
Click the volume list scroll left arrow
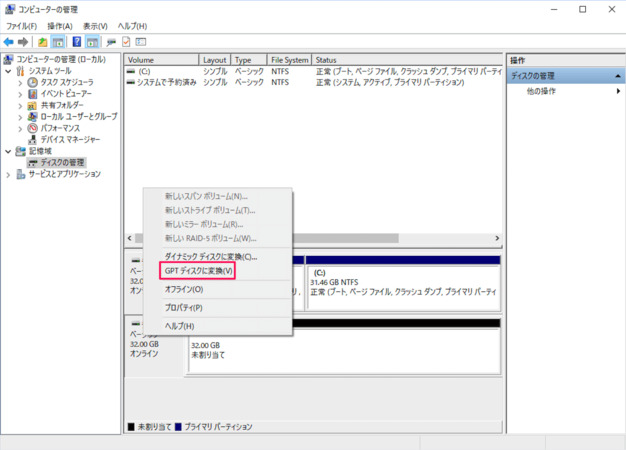130,238
